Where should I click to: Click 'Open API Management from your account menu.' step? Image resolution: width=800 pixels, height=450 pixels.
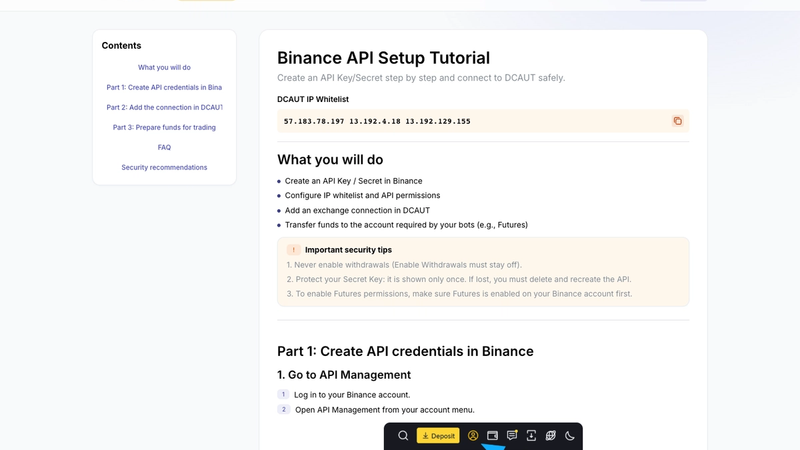tap(385, 410)
